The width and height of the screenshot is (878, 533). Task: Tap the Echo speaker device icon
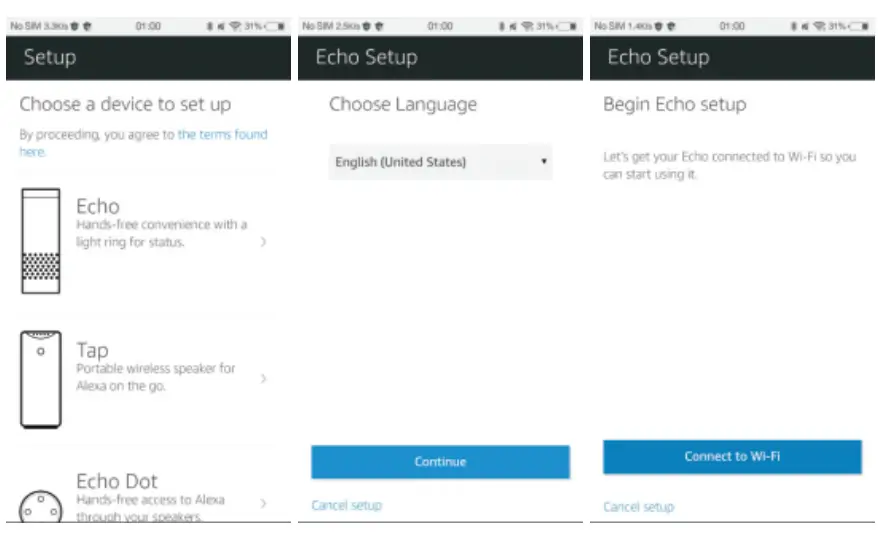tap(41, 241)
